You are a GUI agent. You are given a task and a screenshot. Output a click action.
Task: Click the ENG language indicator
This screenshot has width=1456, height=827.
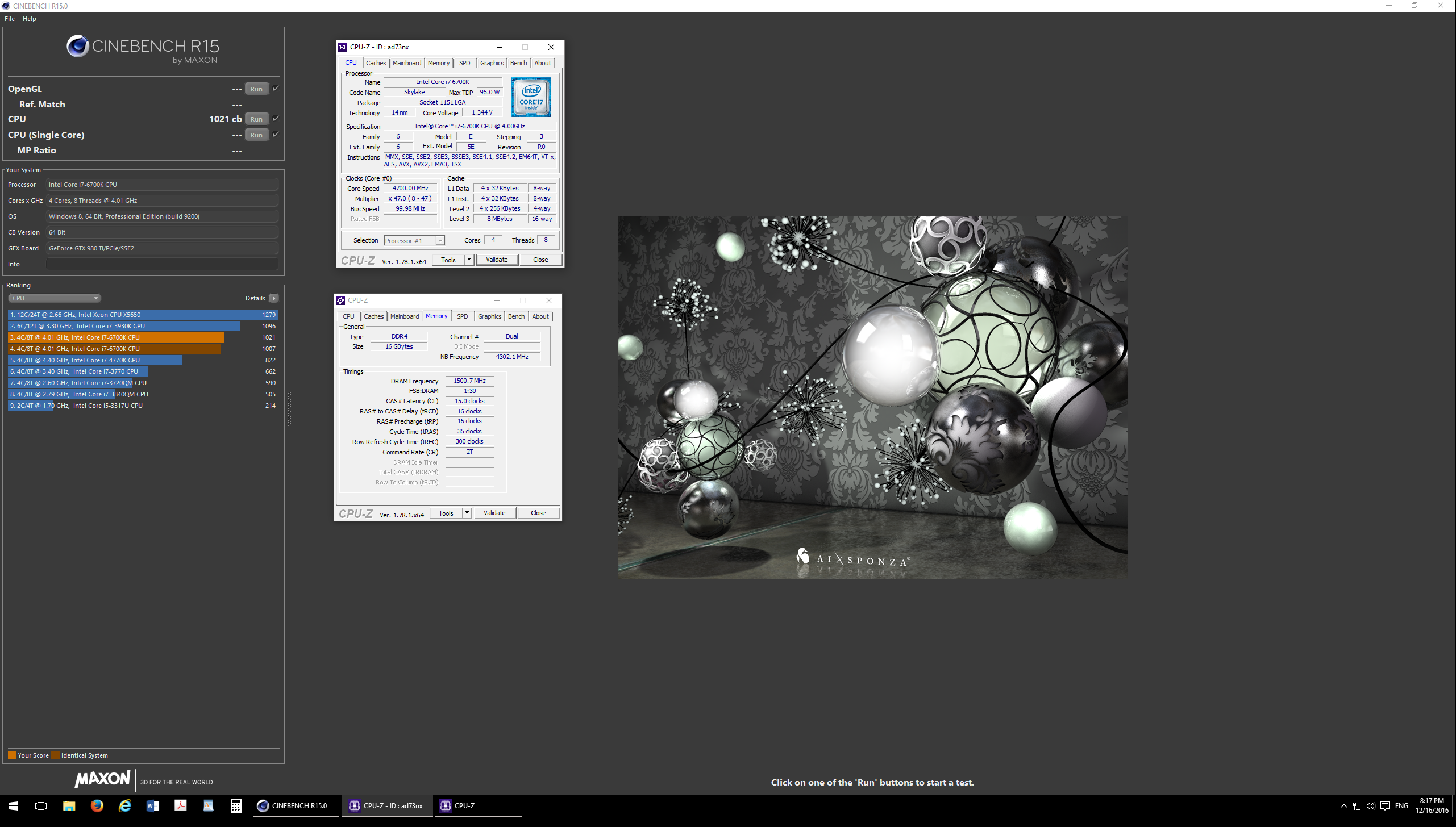(x=1401, y=805)
